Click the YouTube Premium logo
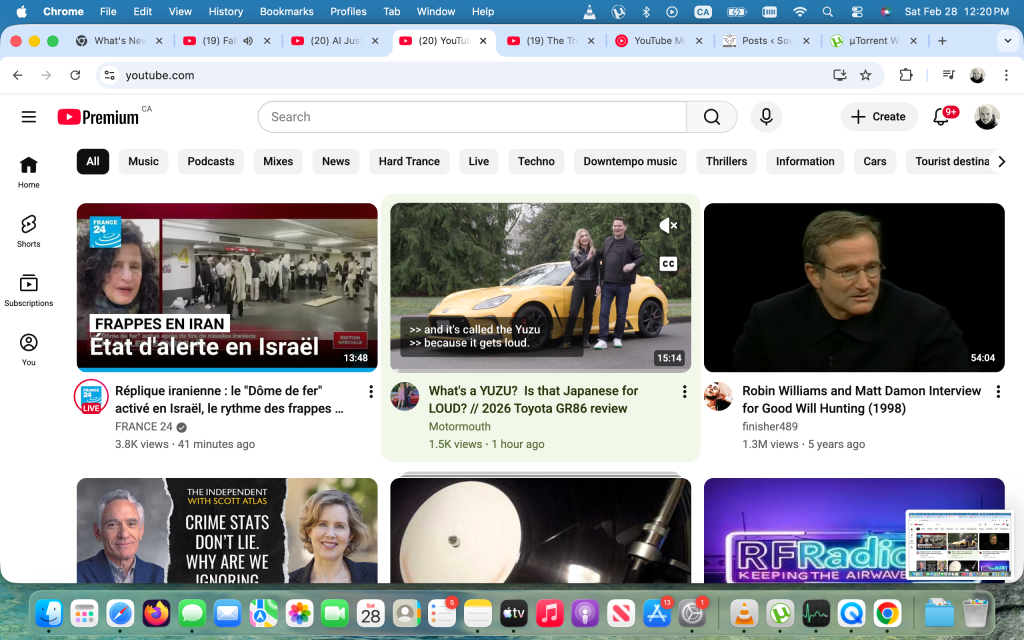 tap(98, 117)
